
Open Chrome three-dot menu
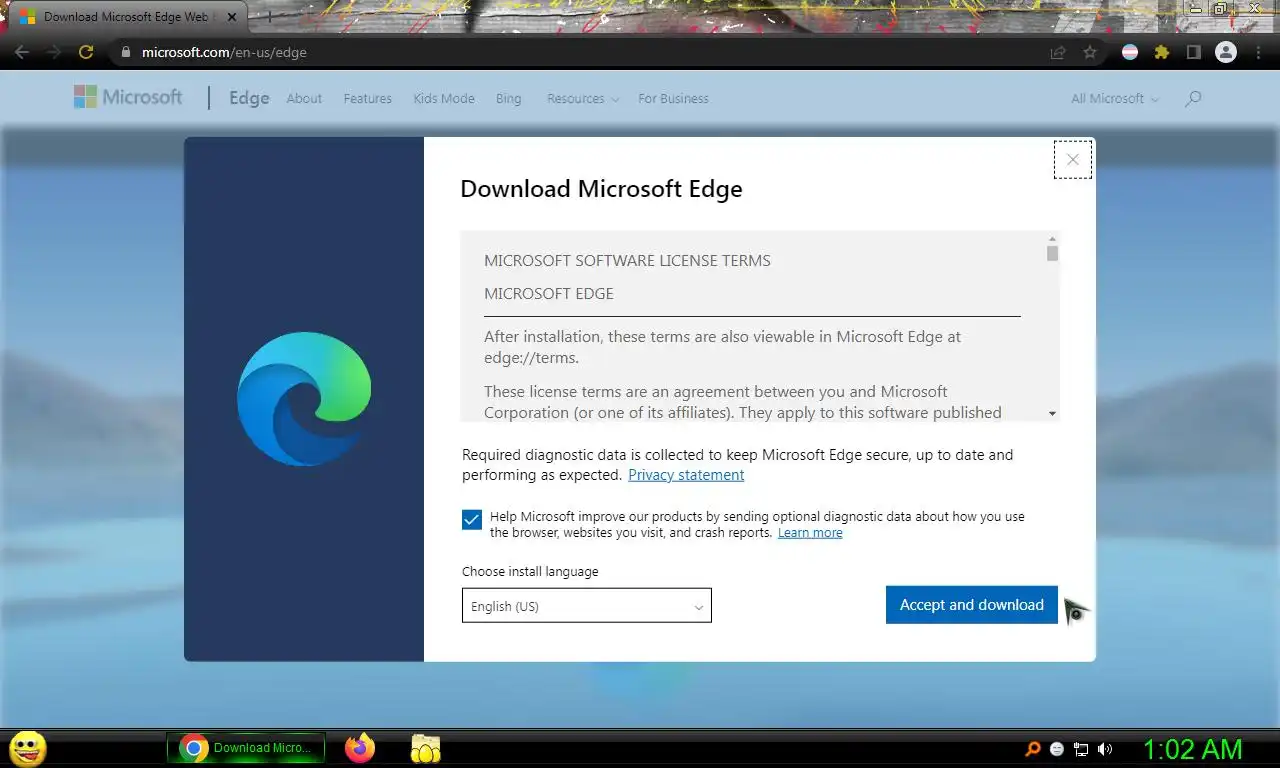(1258, 52)
